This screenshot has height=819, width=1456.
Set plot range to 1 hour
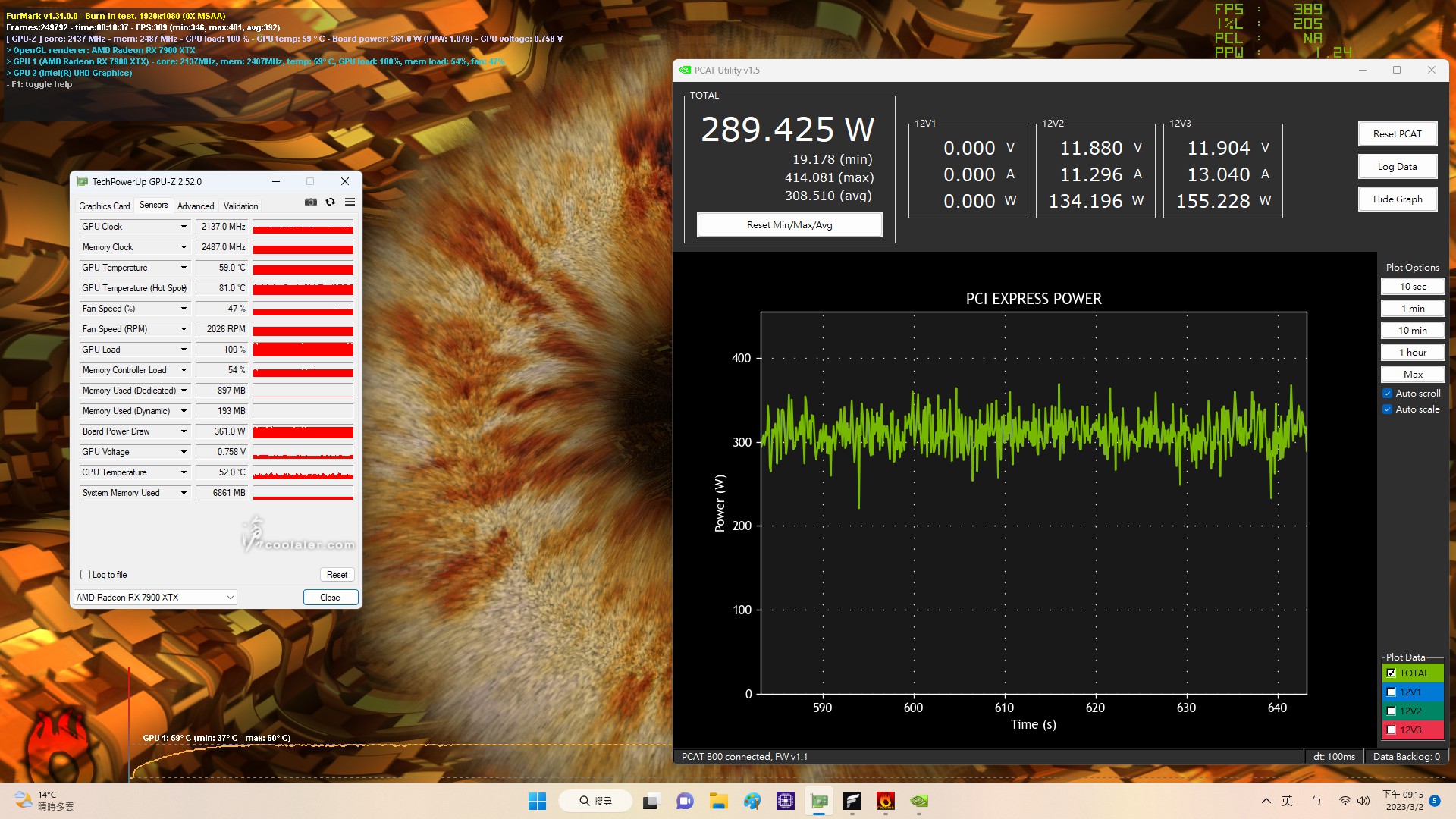point(1413,353)
